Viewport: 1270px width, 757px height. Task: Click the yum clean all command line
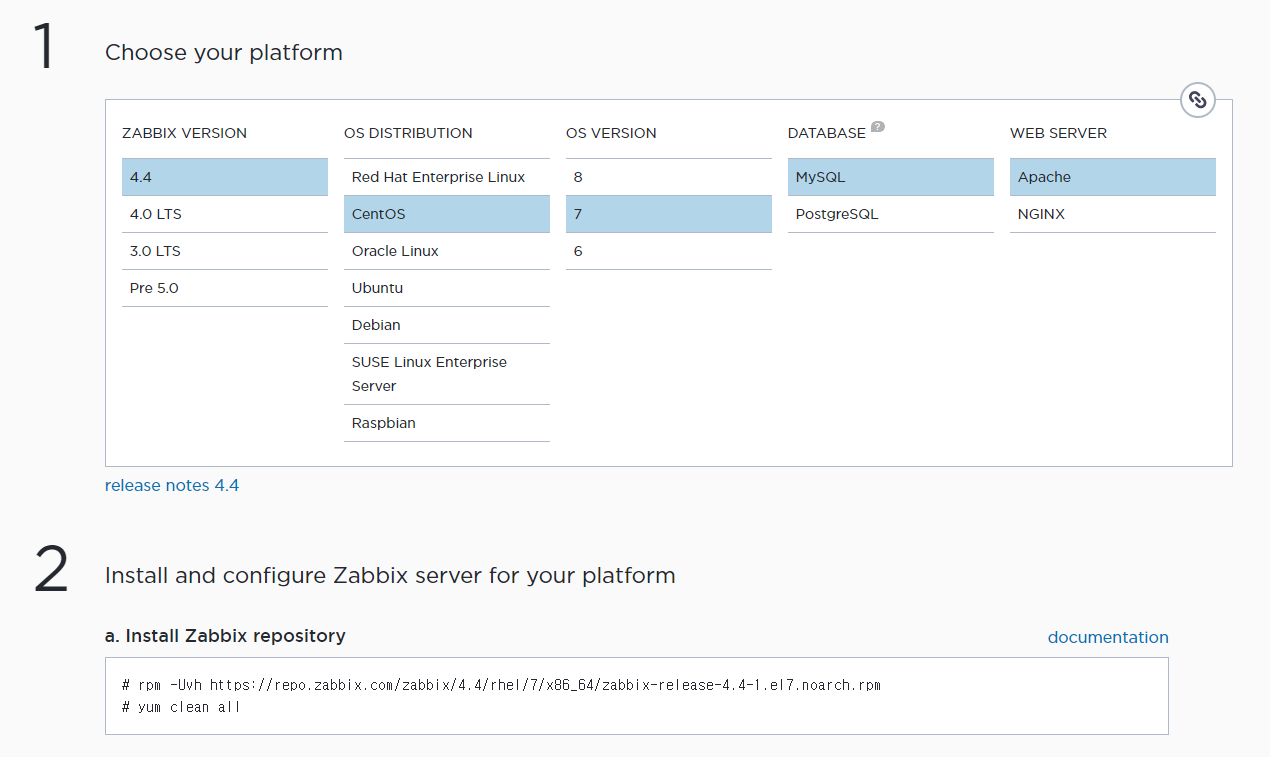click(181, 707)
